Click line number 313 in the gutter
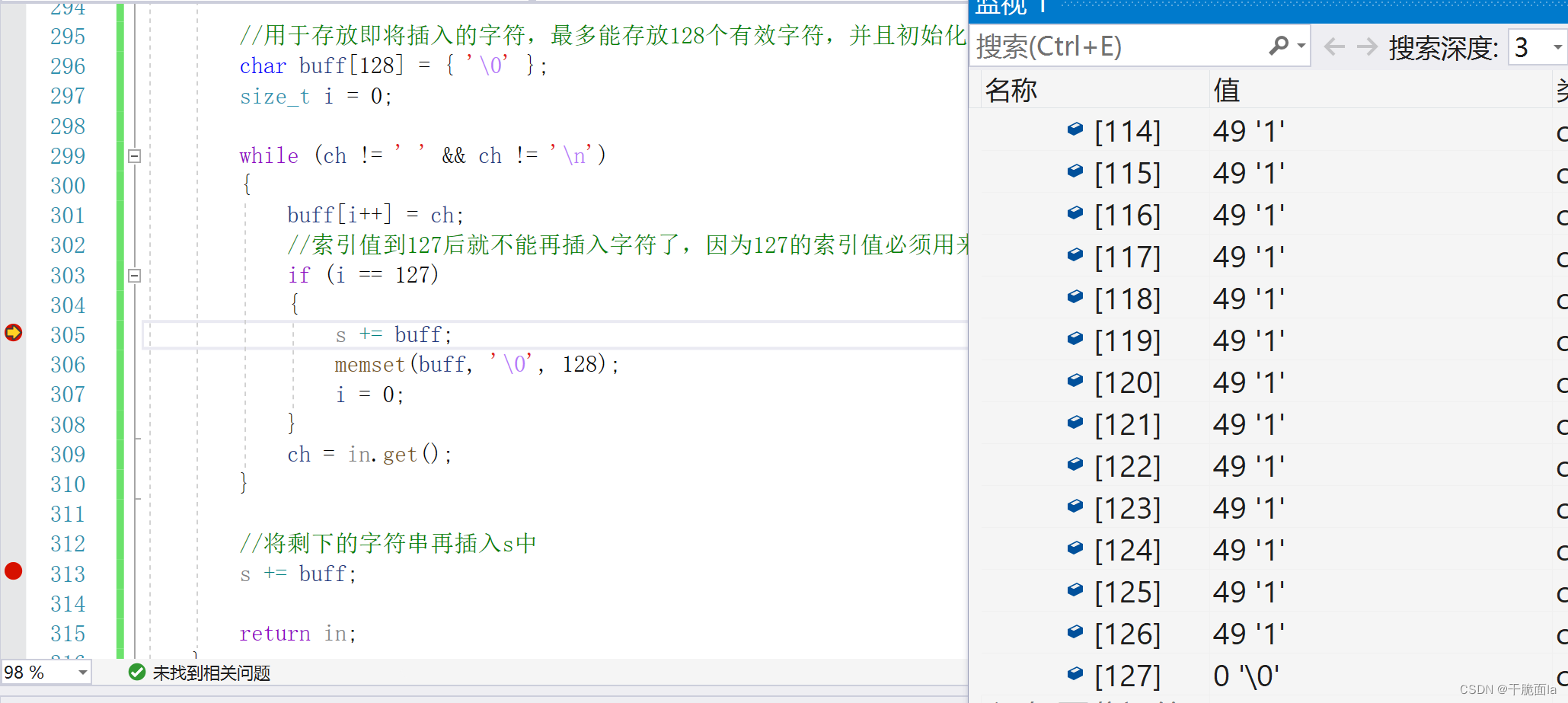Viewport: 1568px width, 703px height. click(68, 574)
